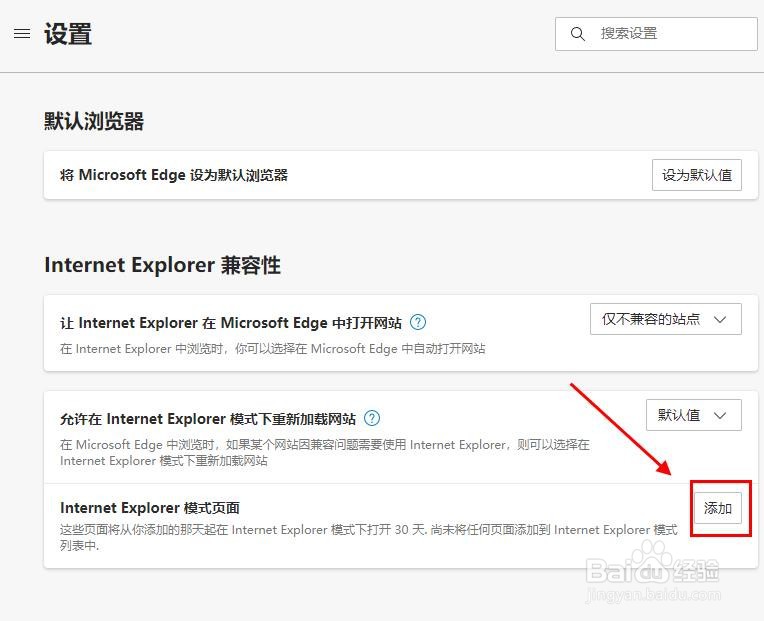The width and height of the screenshot is (764, 621).
Task: Click the 默认浏览器 section heading
Action: (94, 121)
